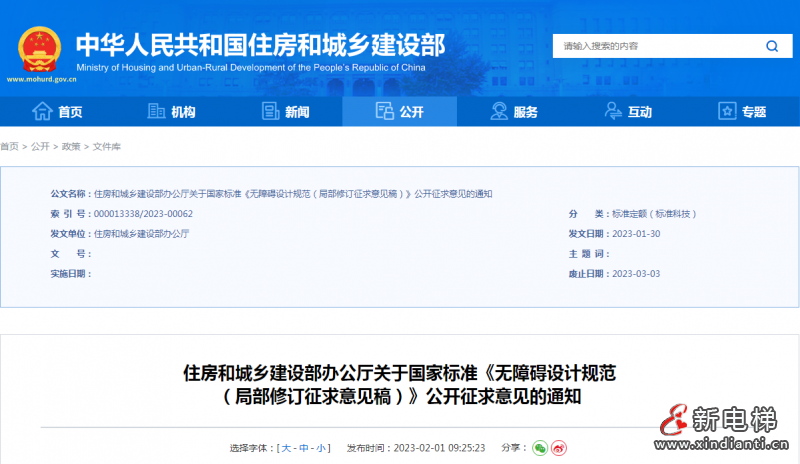Click the house icon beside 首页
800x464 pixels.
(x=42, y=111)
